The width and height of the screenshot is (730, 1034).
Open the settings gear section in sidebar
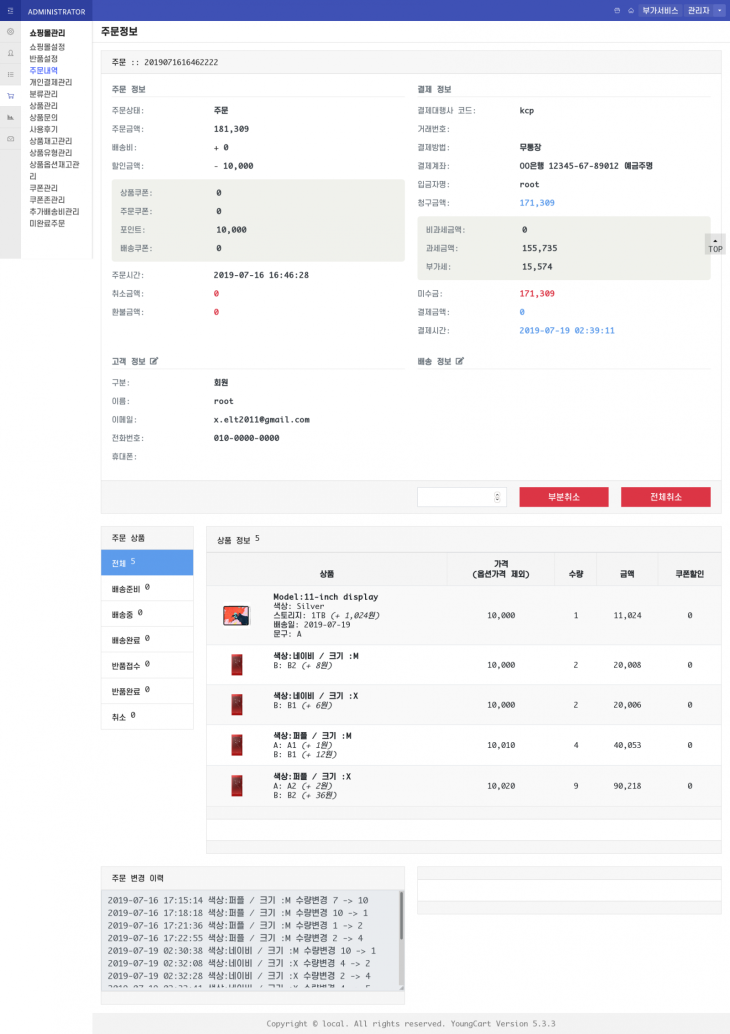(x=11, y=32)
